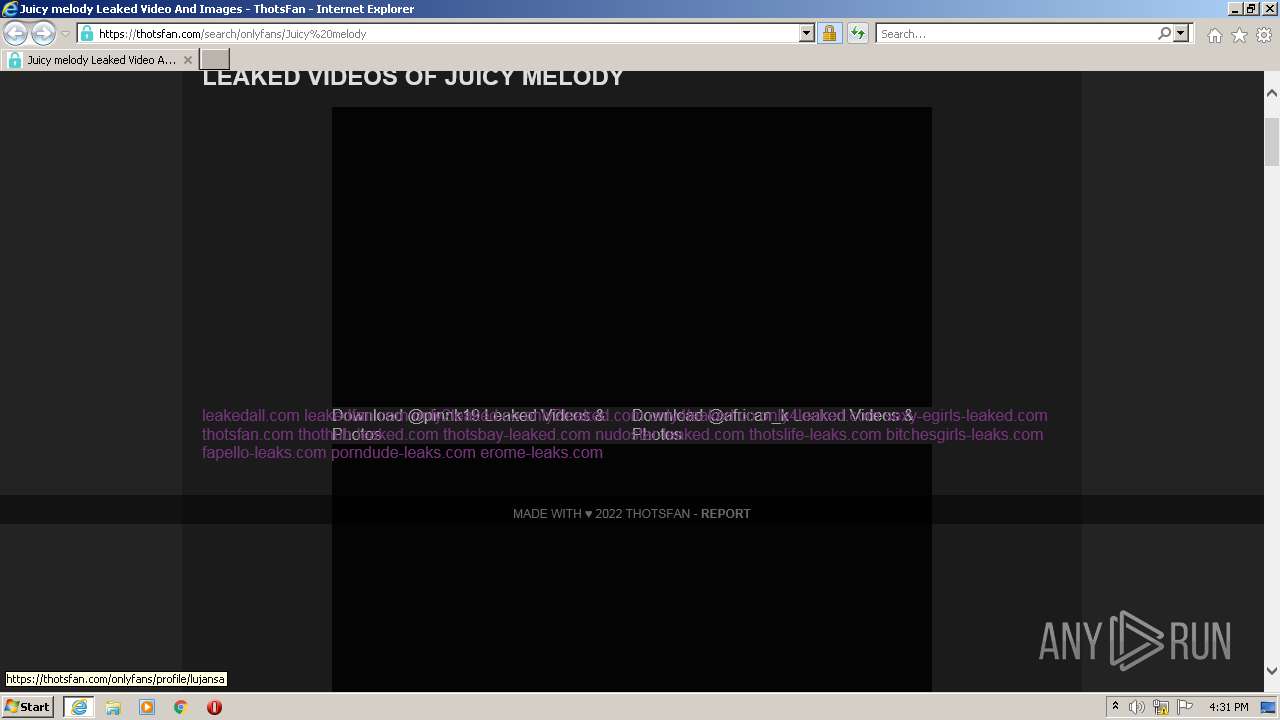Click the 'LEAKED VIDEOS OF JUICY MELODY' heading
Viewport: 1280px width, 720px height.
coord(413,78)
